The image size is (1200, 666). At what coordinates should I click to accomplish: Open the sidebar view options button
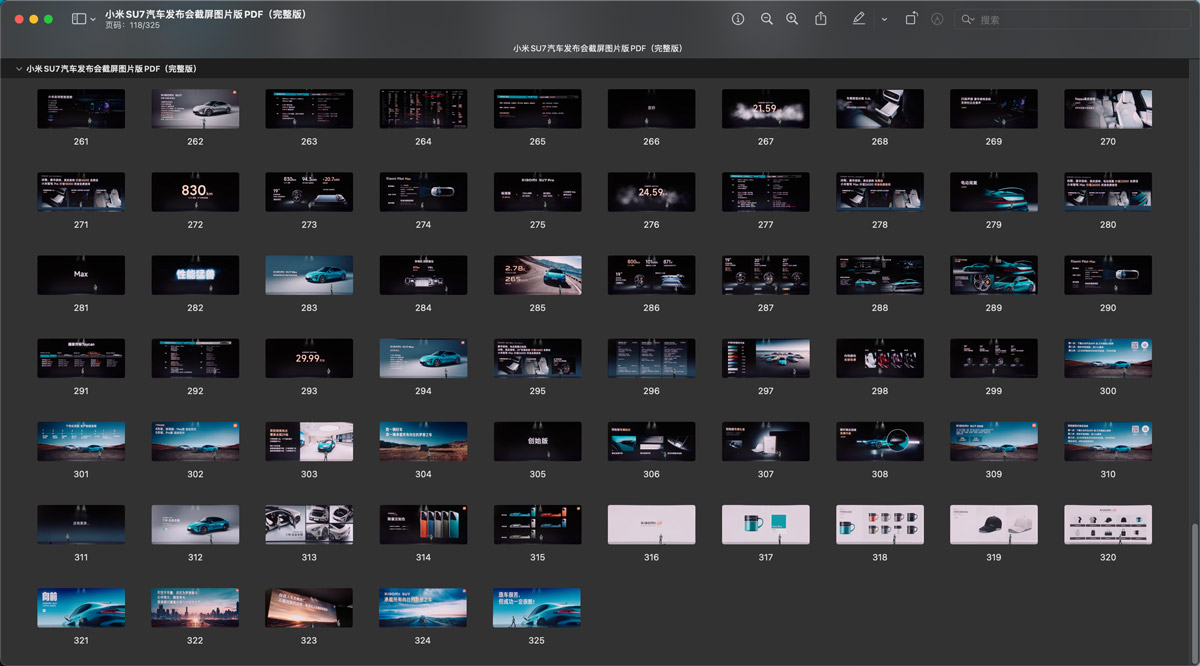(79, 19)
